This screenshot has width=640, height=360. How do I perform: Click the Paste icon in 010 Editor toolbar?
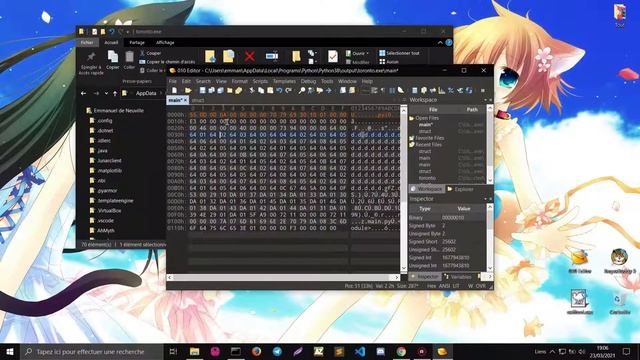pyautogui.click(x=270, y=90)
